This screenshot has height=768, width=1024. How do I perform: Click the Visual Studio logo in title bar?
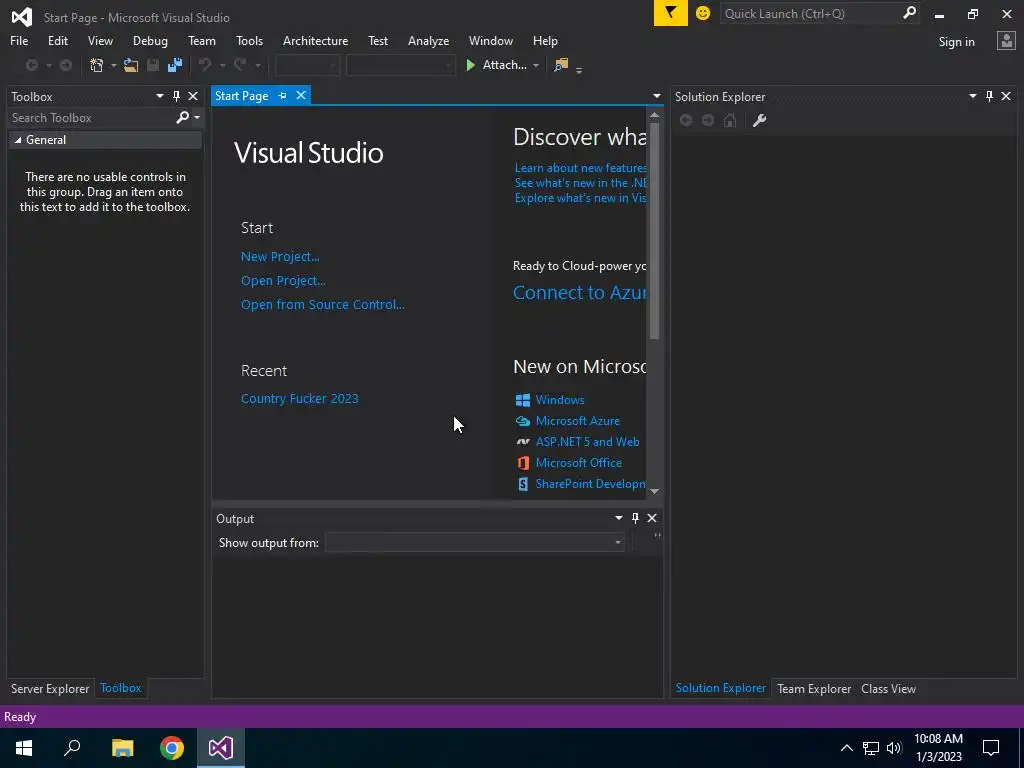(22, 17)
